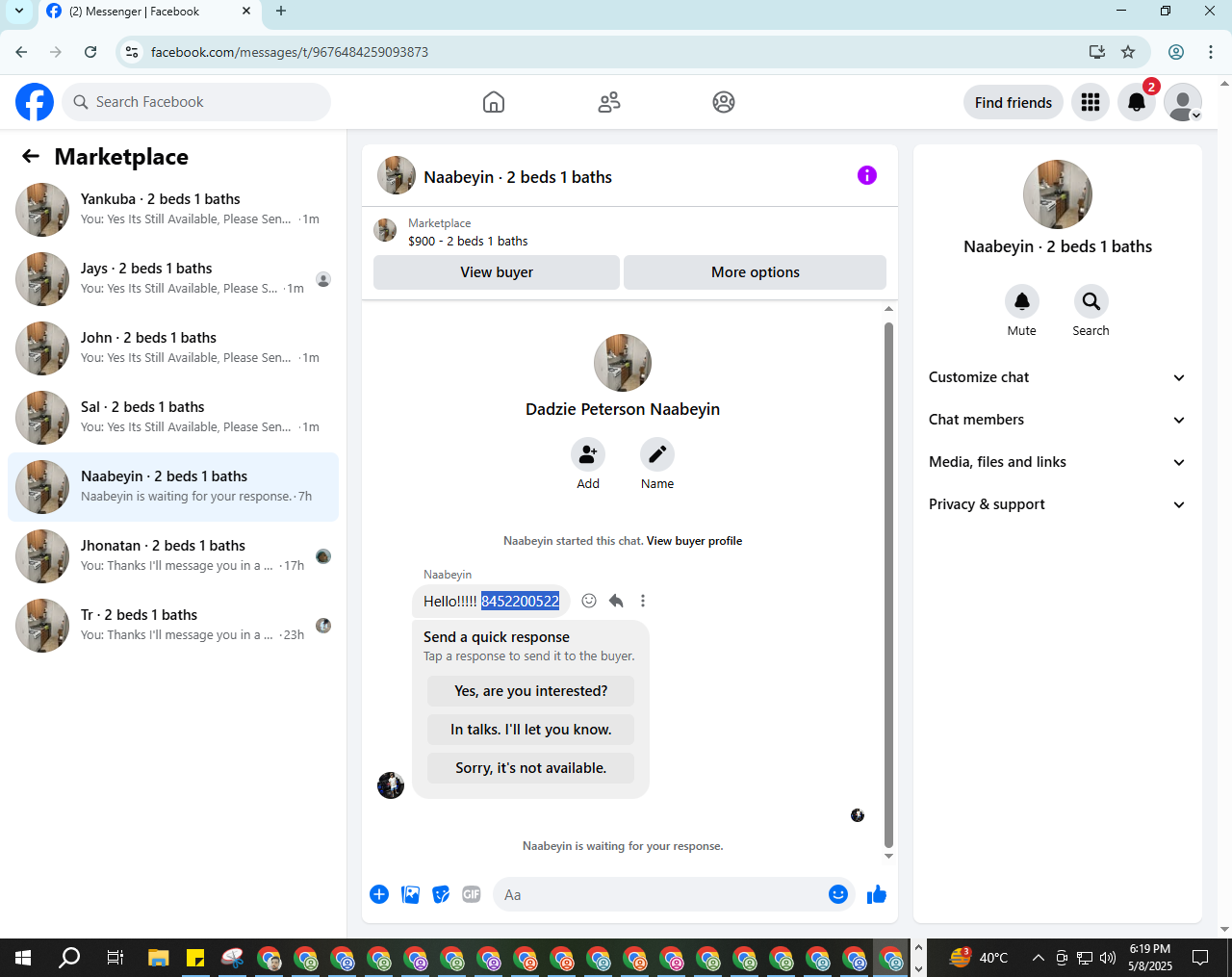
Task: Open View buyer profile link
Action: (694, 541)
